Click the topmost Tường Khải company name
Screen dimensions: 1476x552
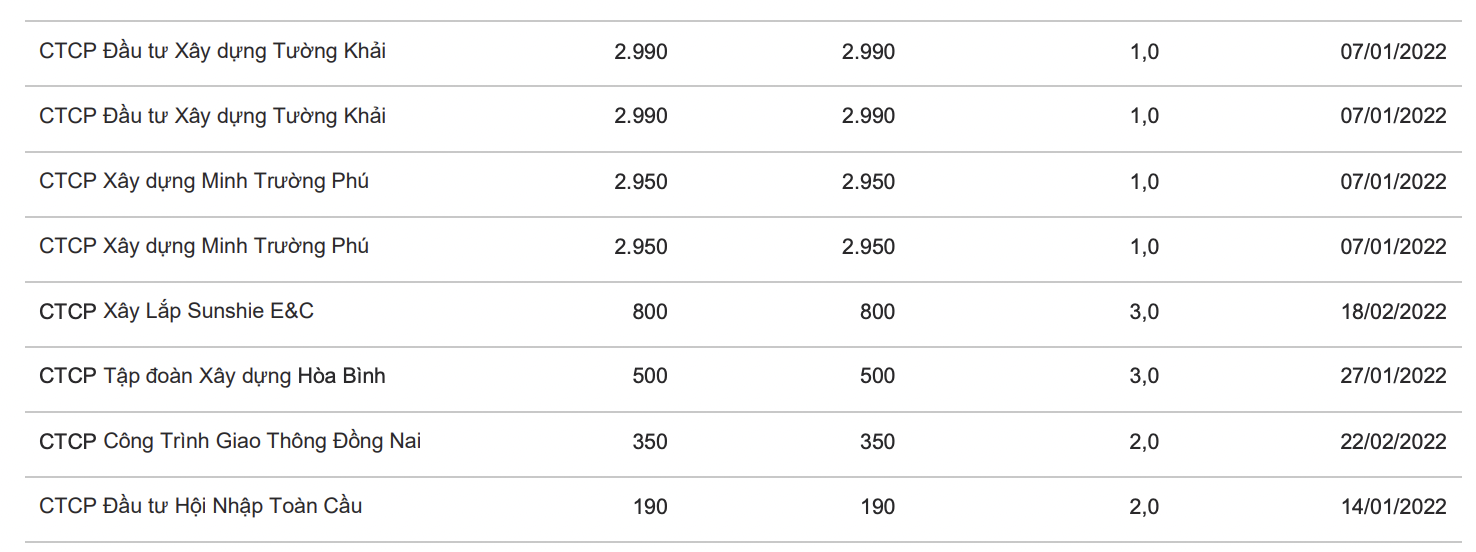[x=212, y=51]
